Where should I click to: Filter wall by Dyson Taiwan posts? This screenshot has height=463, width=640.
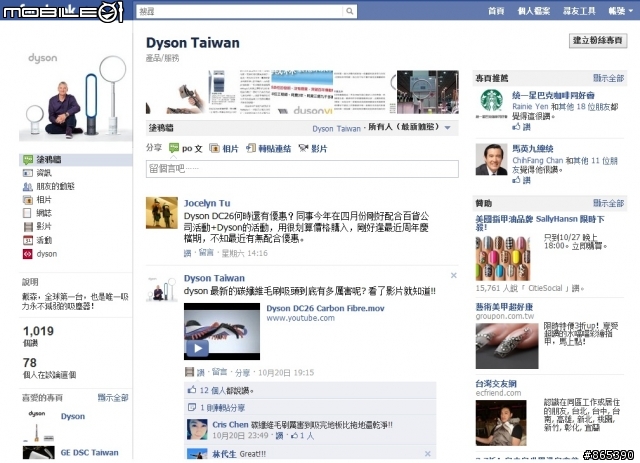coord(336,129)
